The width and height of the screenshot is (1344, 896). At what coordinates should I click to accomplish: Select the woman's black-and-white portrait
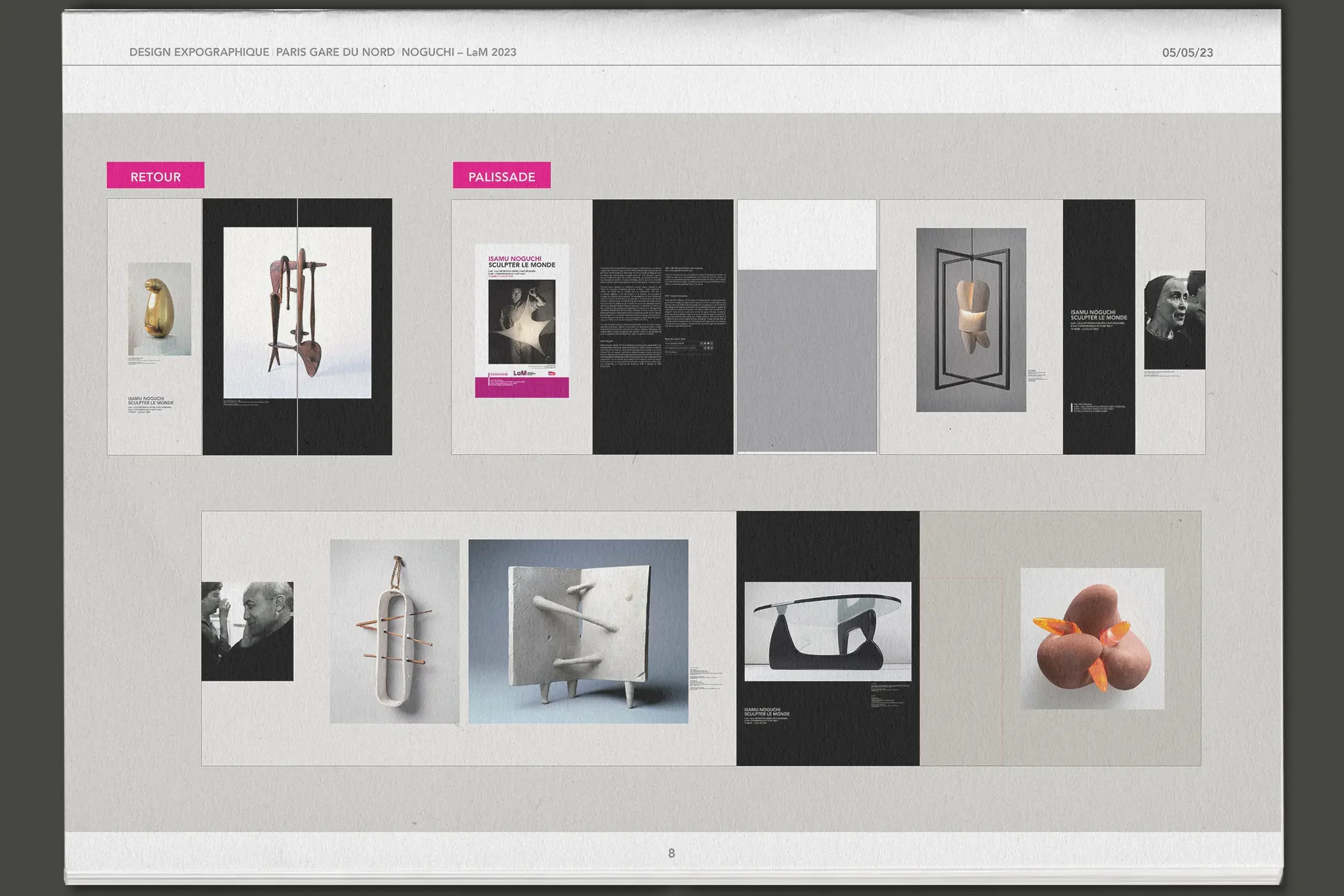pos(1174,320)
